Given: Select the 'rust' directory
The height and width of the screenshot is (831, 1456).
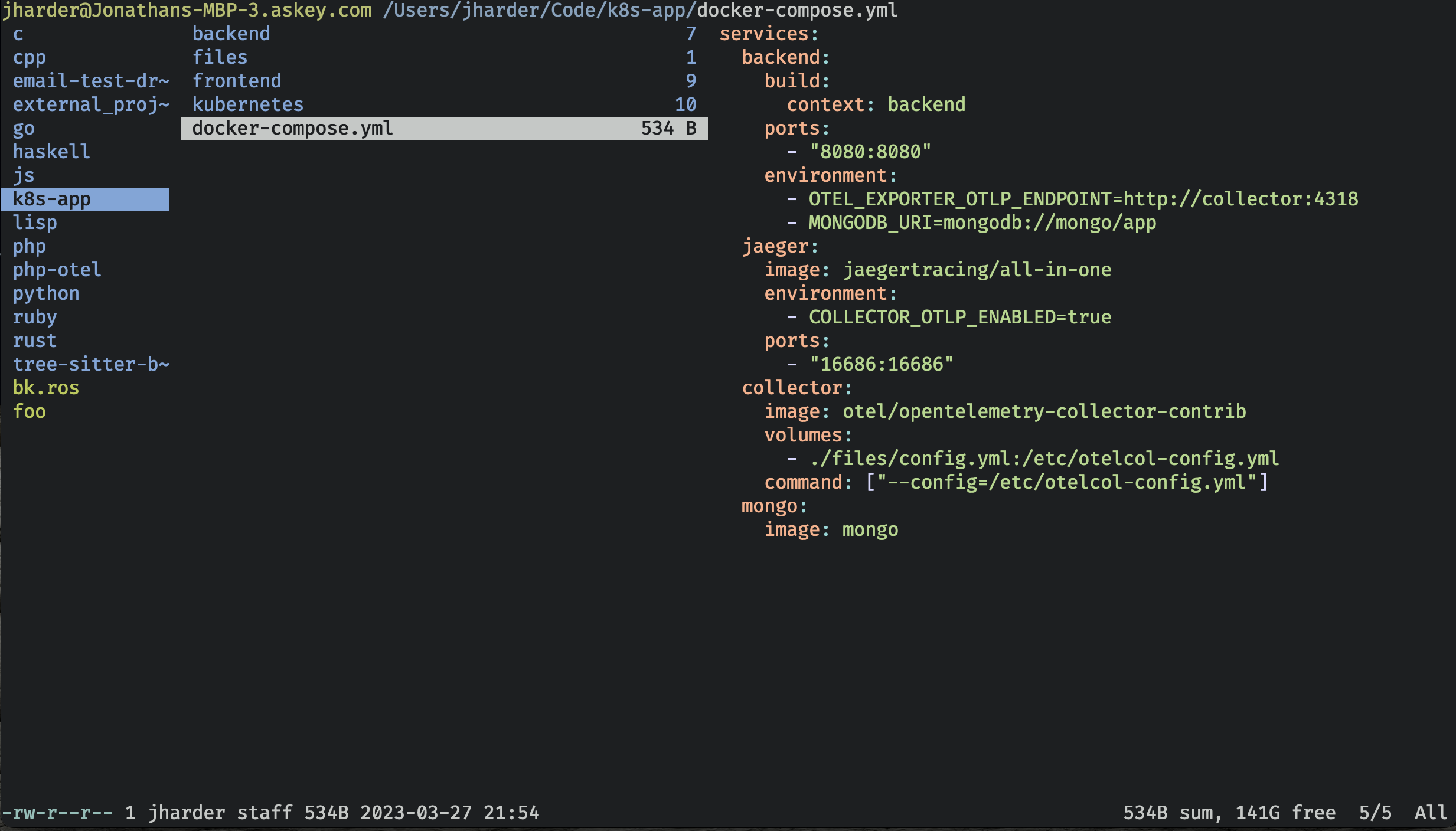Looking at the screenshot, I should click(35, 341).
